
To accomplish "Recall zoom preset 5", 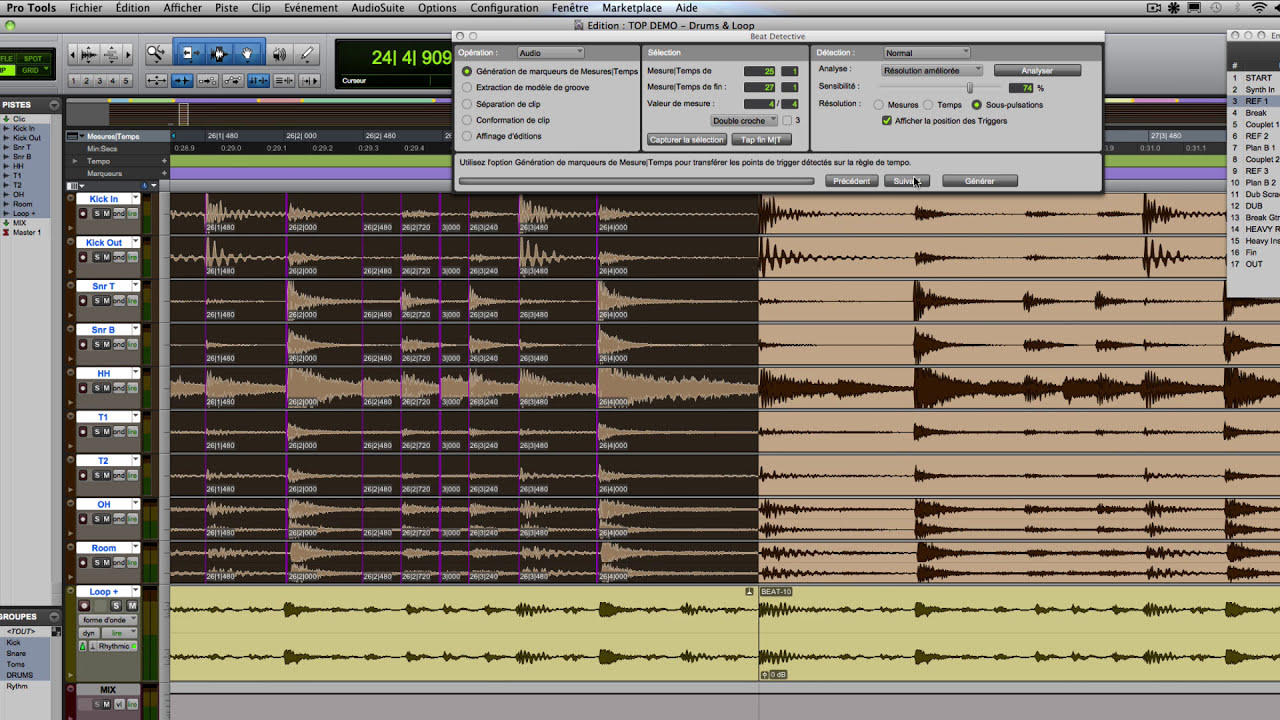I will [125, 81].
